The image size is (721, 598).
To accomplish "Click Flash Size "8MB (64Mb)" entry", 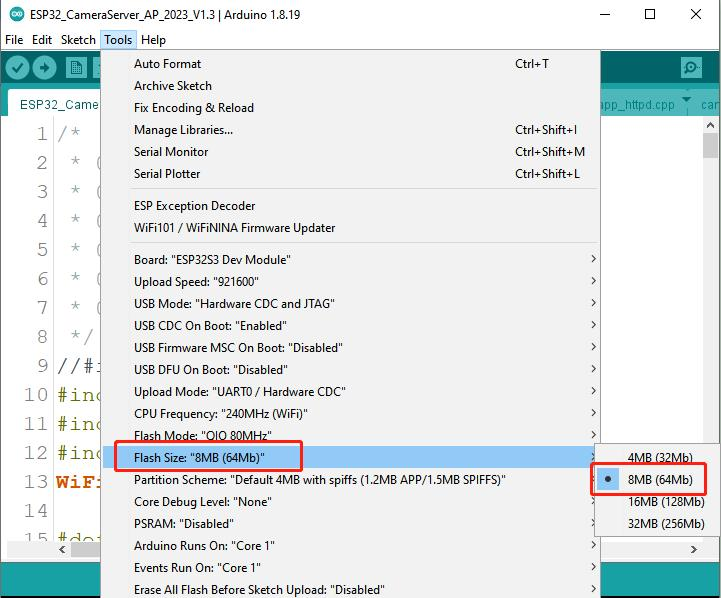I will 351,457.
